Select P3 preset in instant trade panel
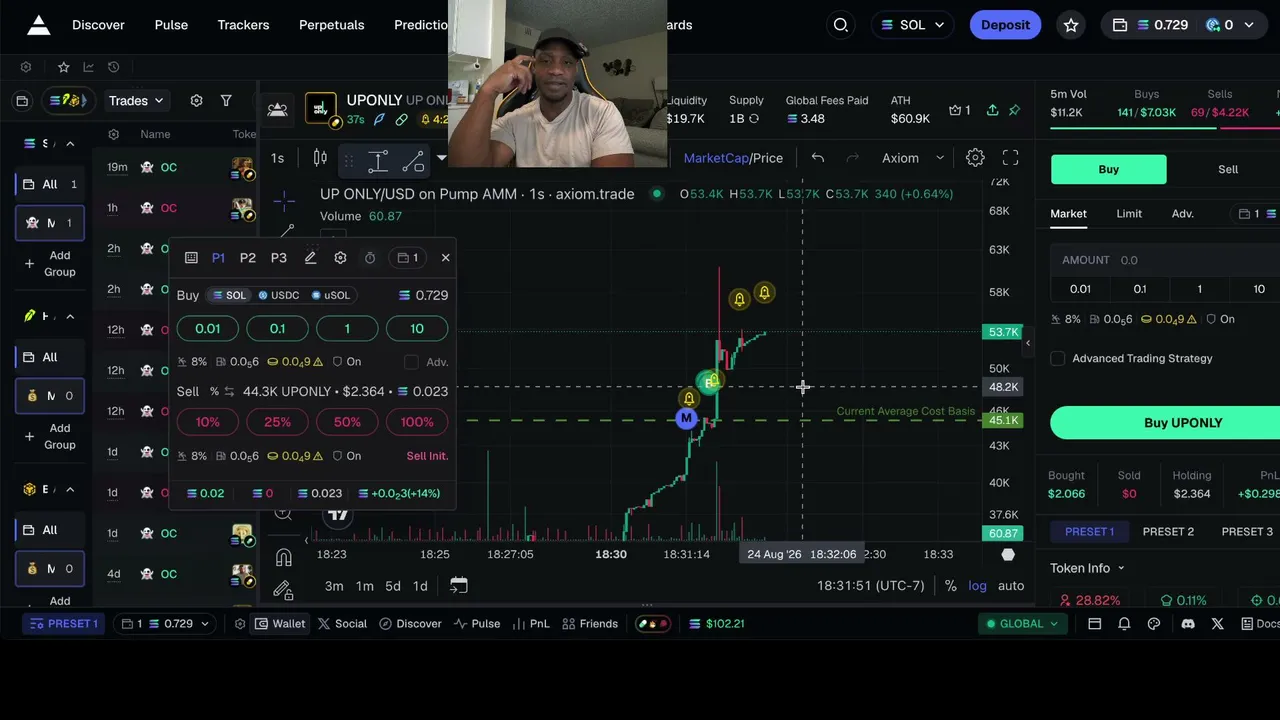1280x720 pixels. (279, 258)
